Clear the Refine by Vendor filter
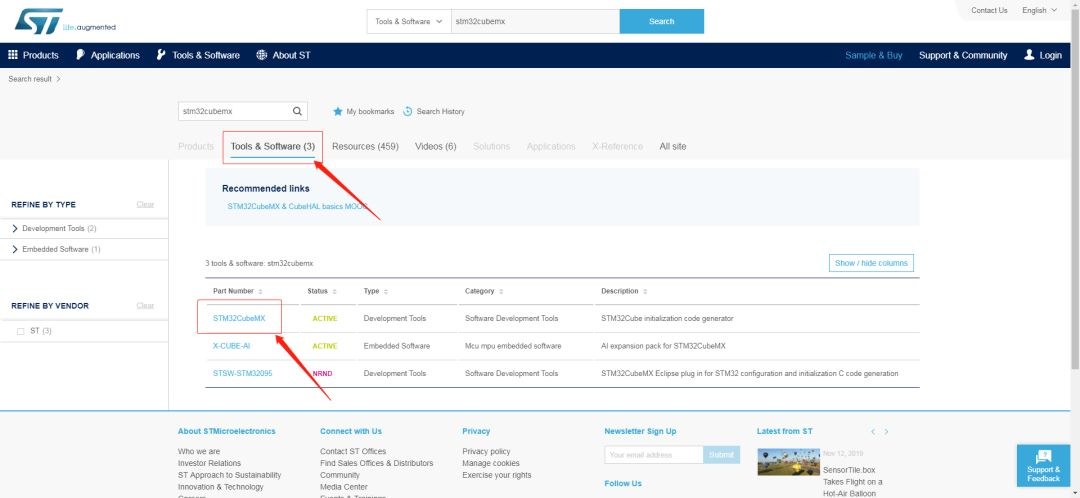This screenshot has width=1080, height=498. click(x=145, y=306)
